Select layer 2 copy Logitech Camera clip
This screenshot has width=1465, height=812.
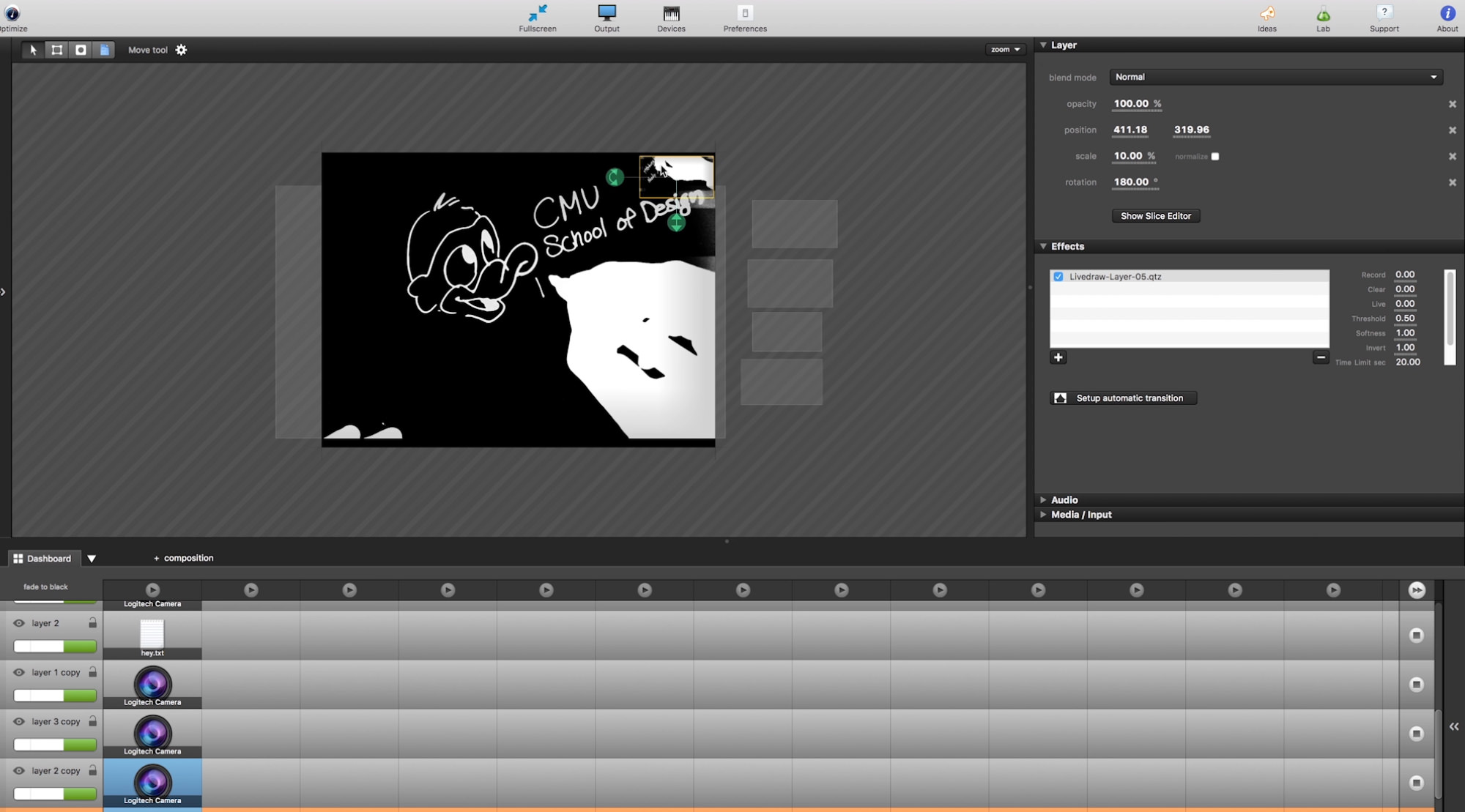coord(152,783)
